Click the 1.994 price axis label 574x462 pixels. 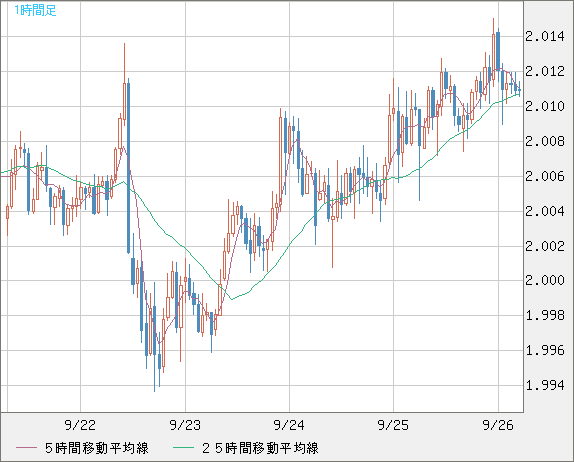(545, 385)
